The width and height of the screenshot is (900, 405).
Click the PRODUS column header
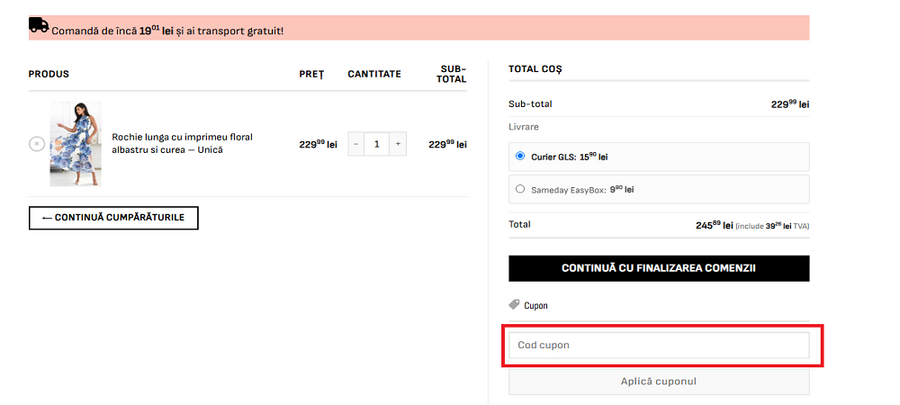pos(49,74)
